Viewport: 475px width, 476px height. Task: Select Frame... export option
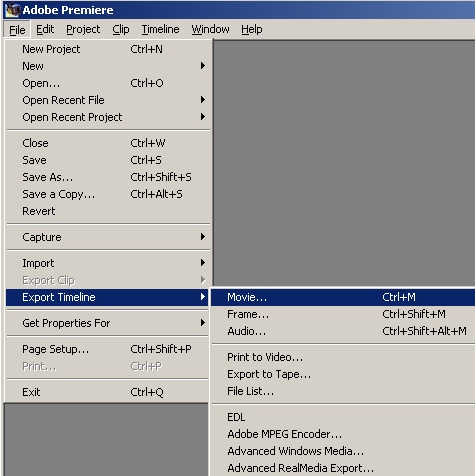343,314
